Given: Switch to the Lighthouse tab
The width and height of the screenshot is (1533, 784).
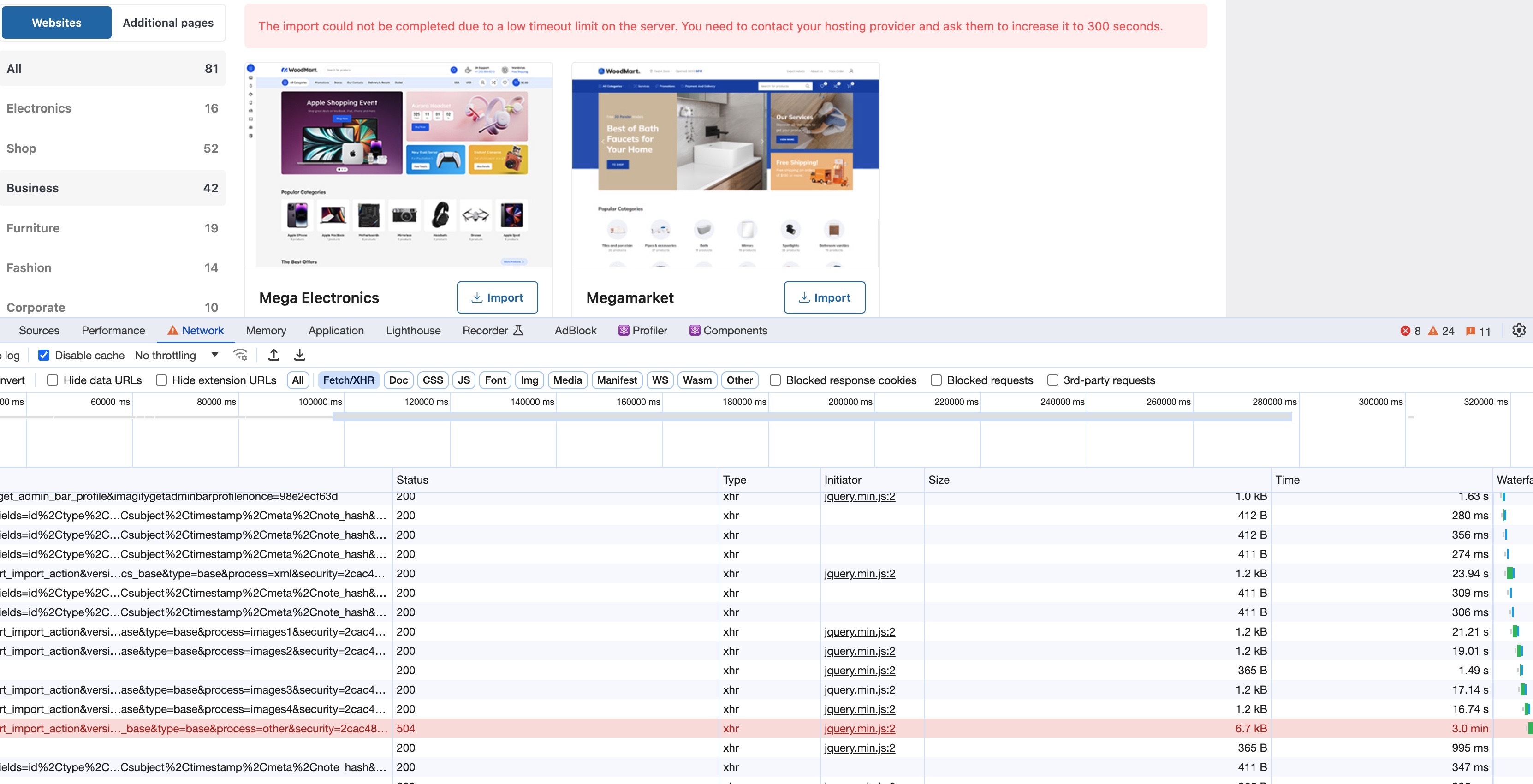Looking at the screenshot, I should coord(413,330).
